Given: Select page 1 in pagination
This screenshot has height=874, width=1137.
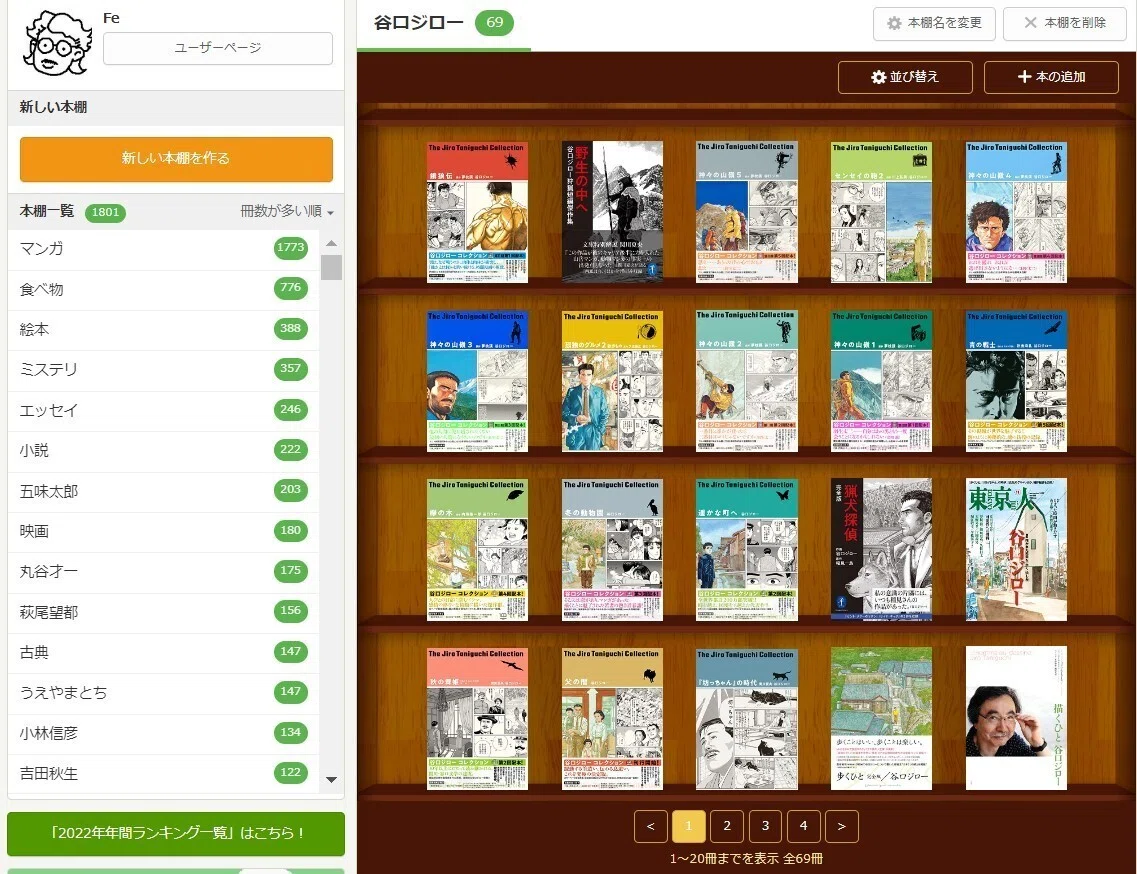Looking at the screenshot, I should pyautogui.click(x=689, y=826).
